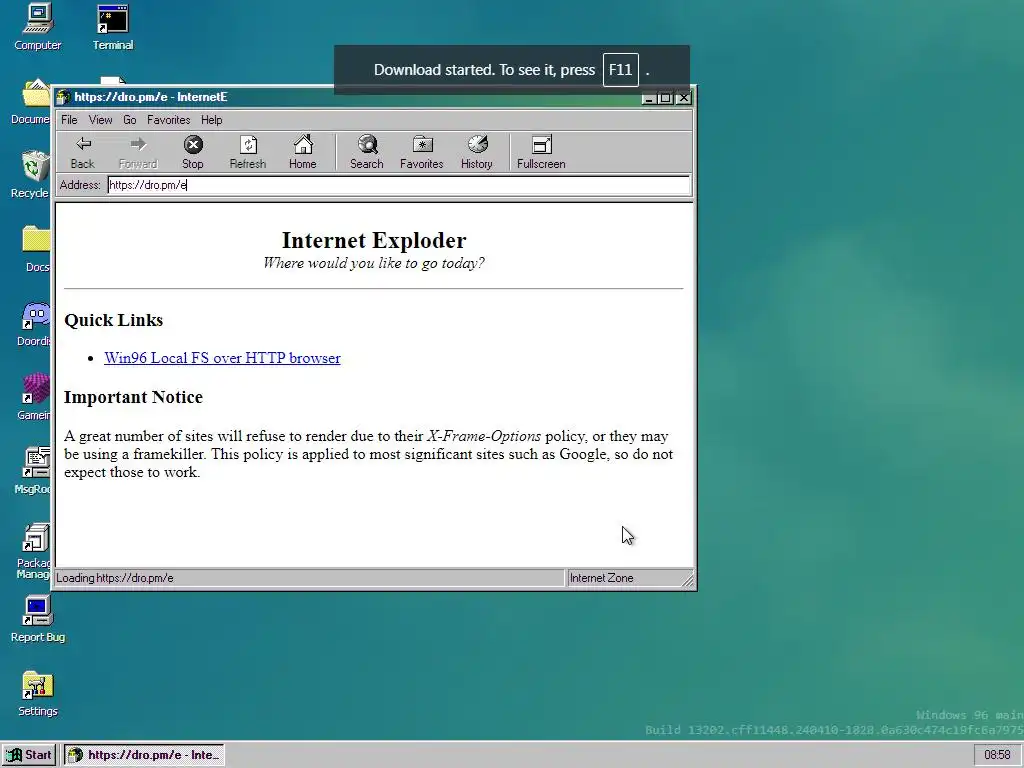Go back using the Back toolbar button
This screenshot has width=1024, height=768.
(83, 152)
